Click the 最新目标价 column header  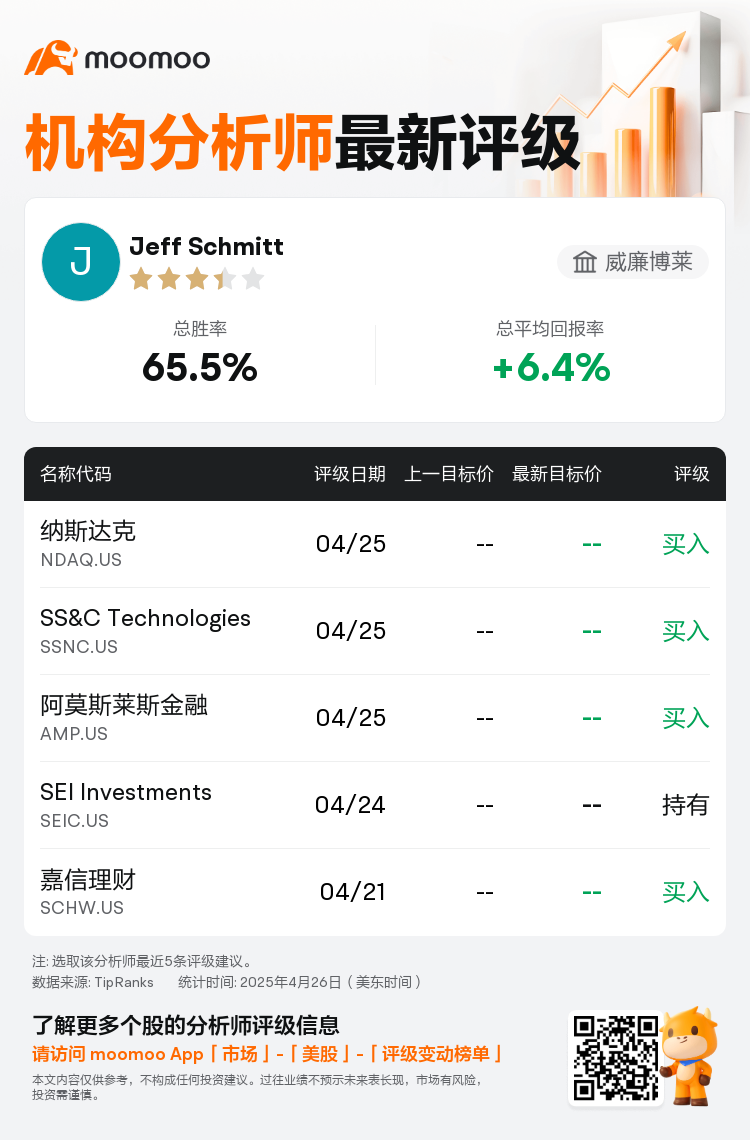tap(557, 474)
